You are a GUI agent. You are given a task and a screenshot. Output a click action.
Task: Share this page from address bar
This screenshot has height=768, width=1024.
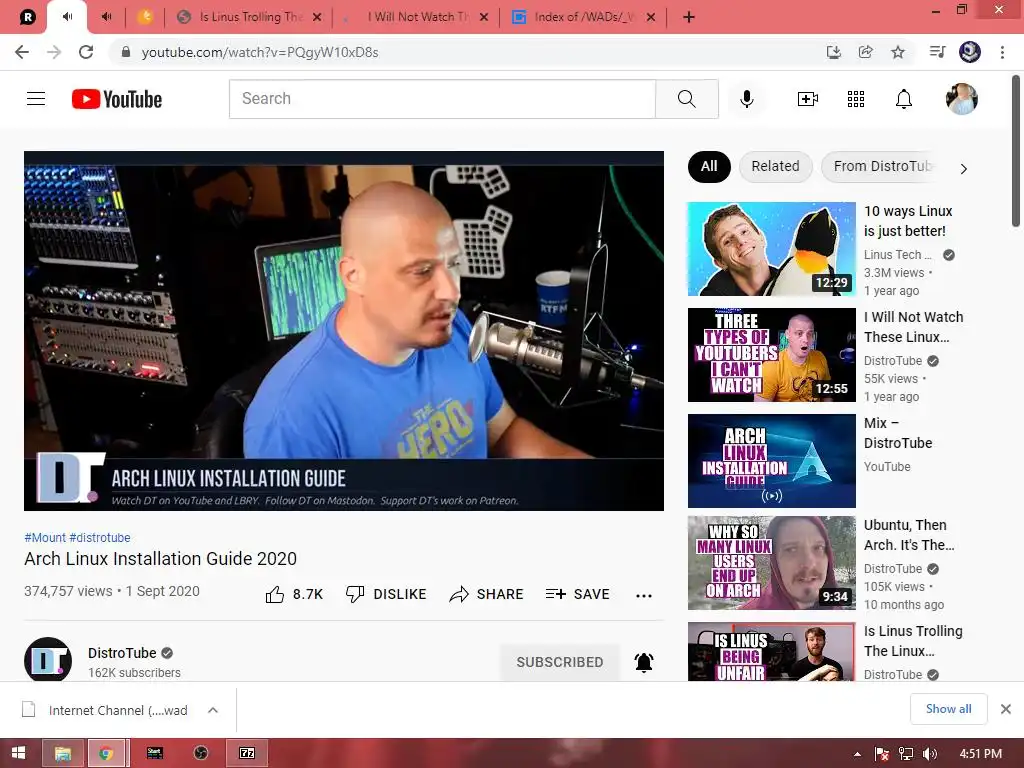pos(865,52)
